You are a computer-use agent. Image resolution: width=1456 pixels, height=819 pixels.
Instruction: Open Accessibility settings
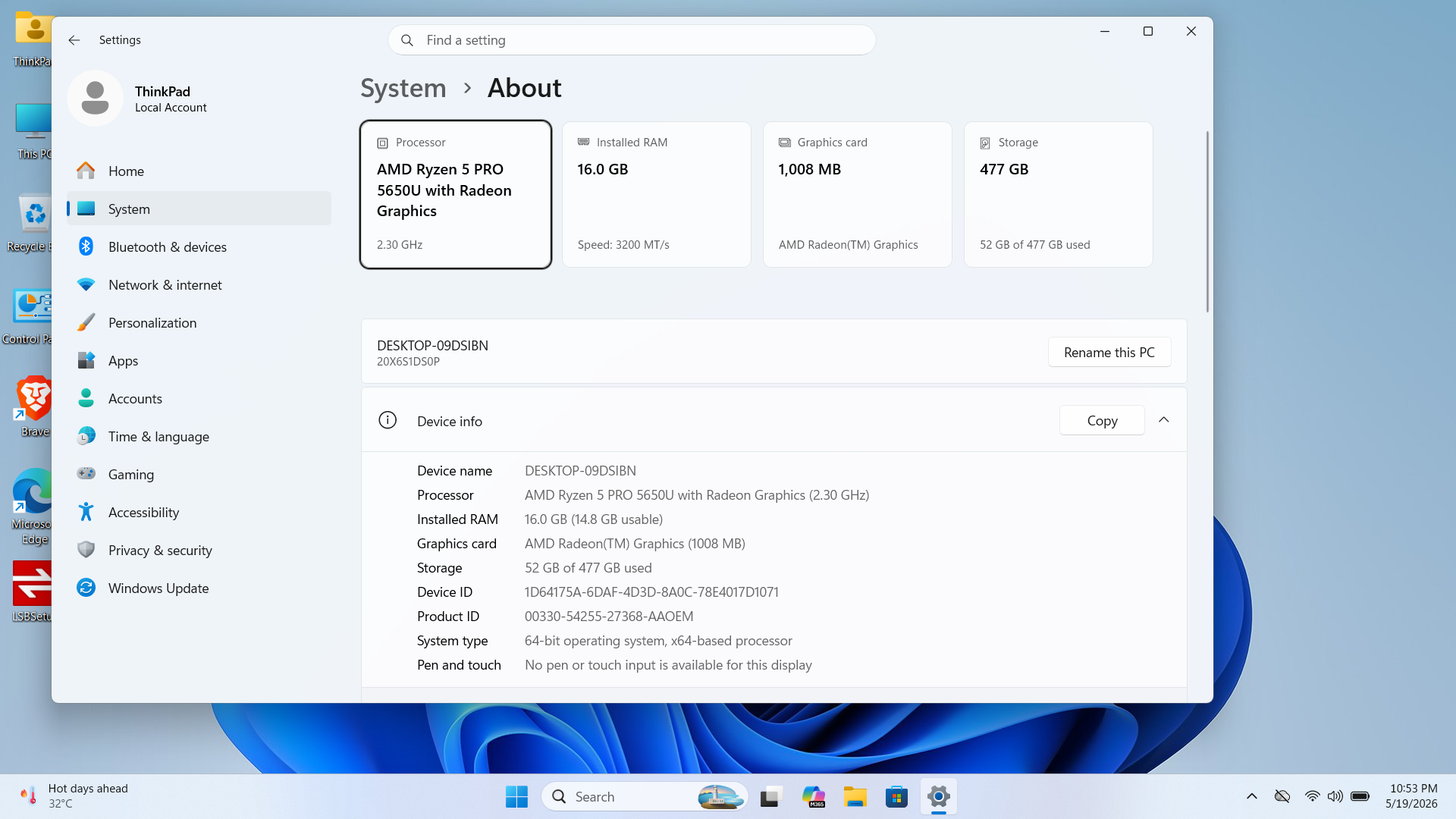pyautogui.click(x=199, y=512)
